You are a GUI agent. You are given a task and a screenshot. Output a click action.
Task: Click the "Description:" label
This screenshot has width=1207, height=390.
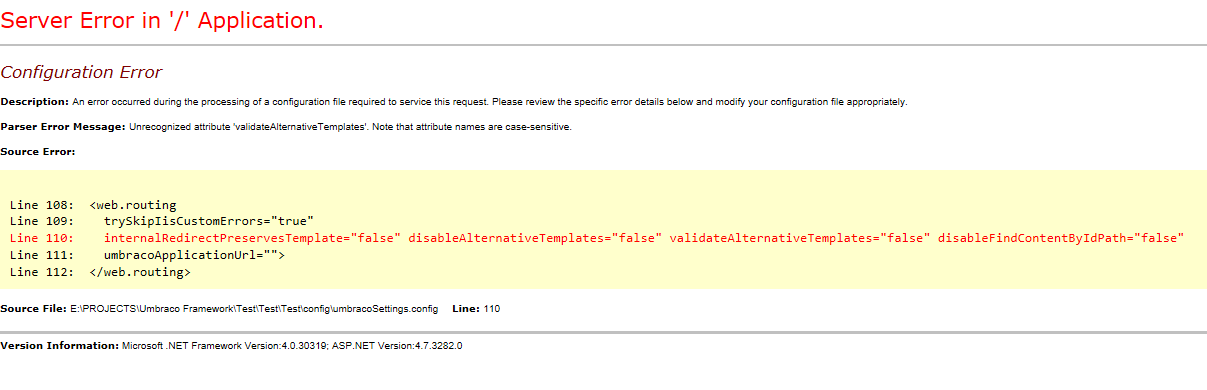coord(34,102)
